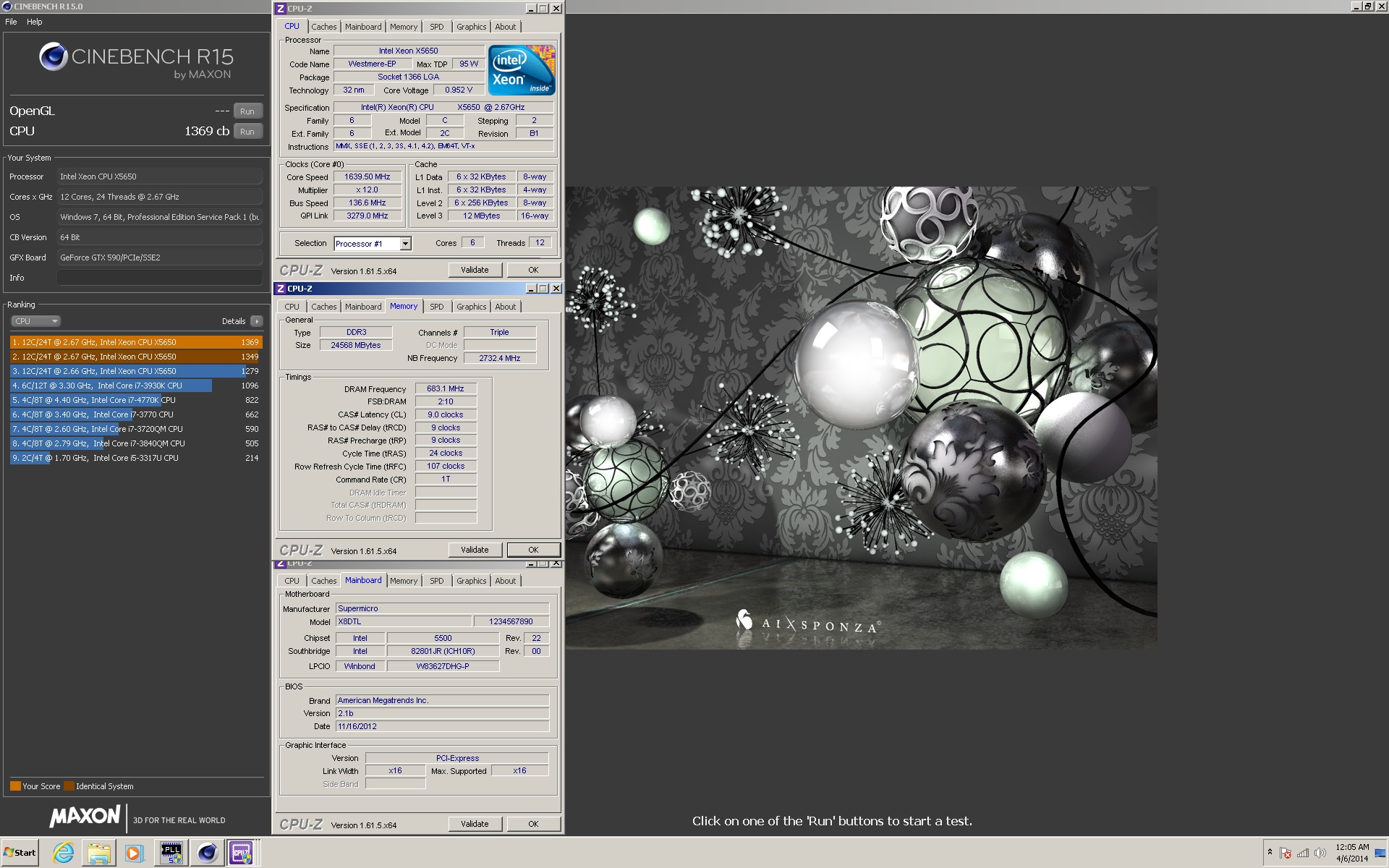
Task: Open Caches tab in top CPU-Z window
Action: click(x=324, y=27)
